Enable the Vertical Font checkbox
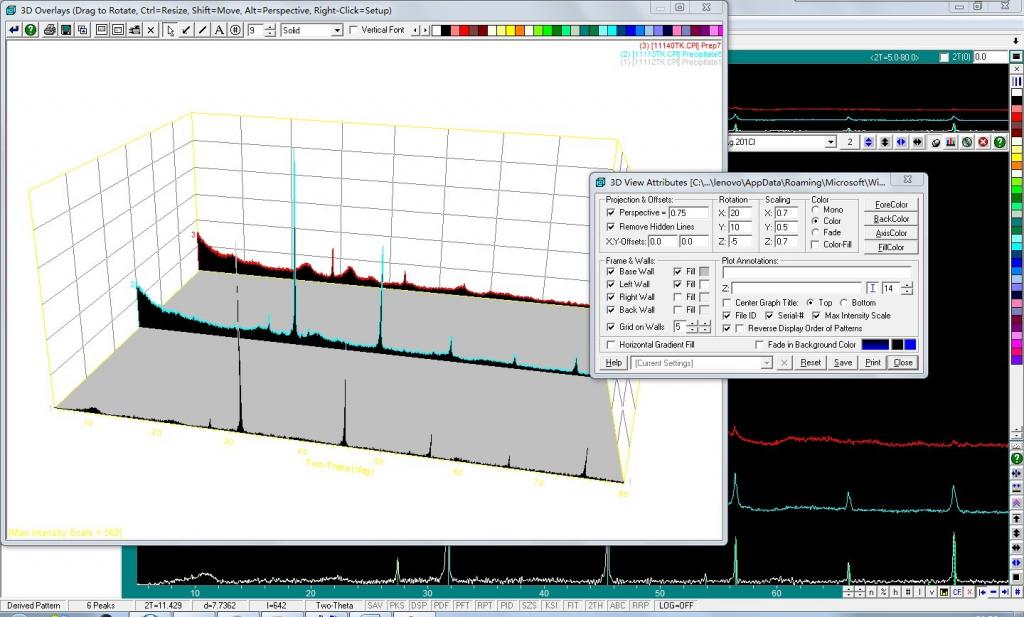Screen dimensions: 1024x617 coord(354,30)
